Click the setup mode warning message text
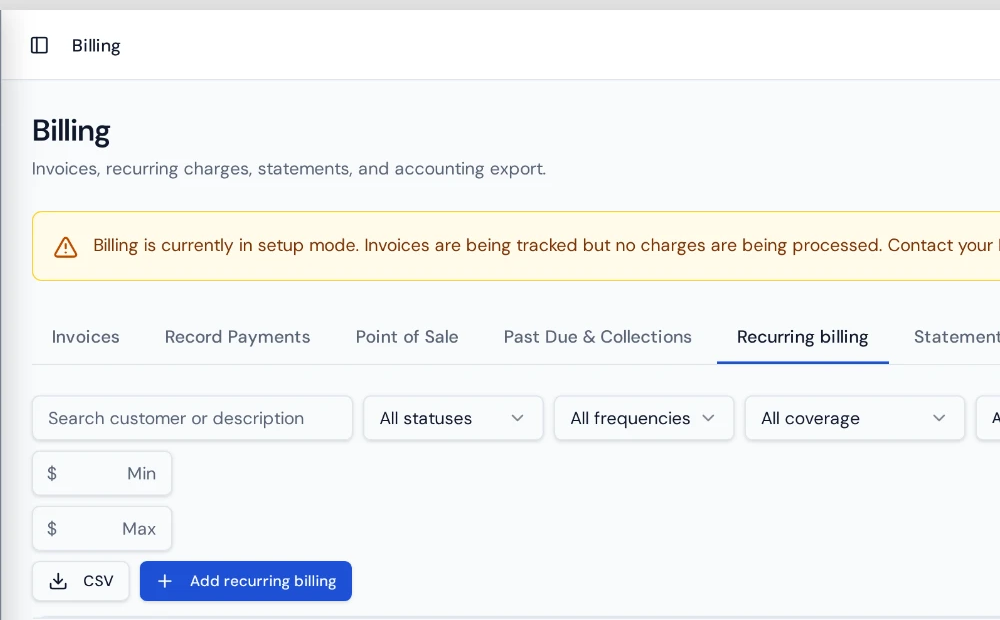The width and height of the screenshot is (1000, 620). click(x=547, y=246)
